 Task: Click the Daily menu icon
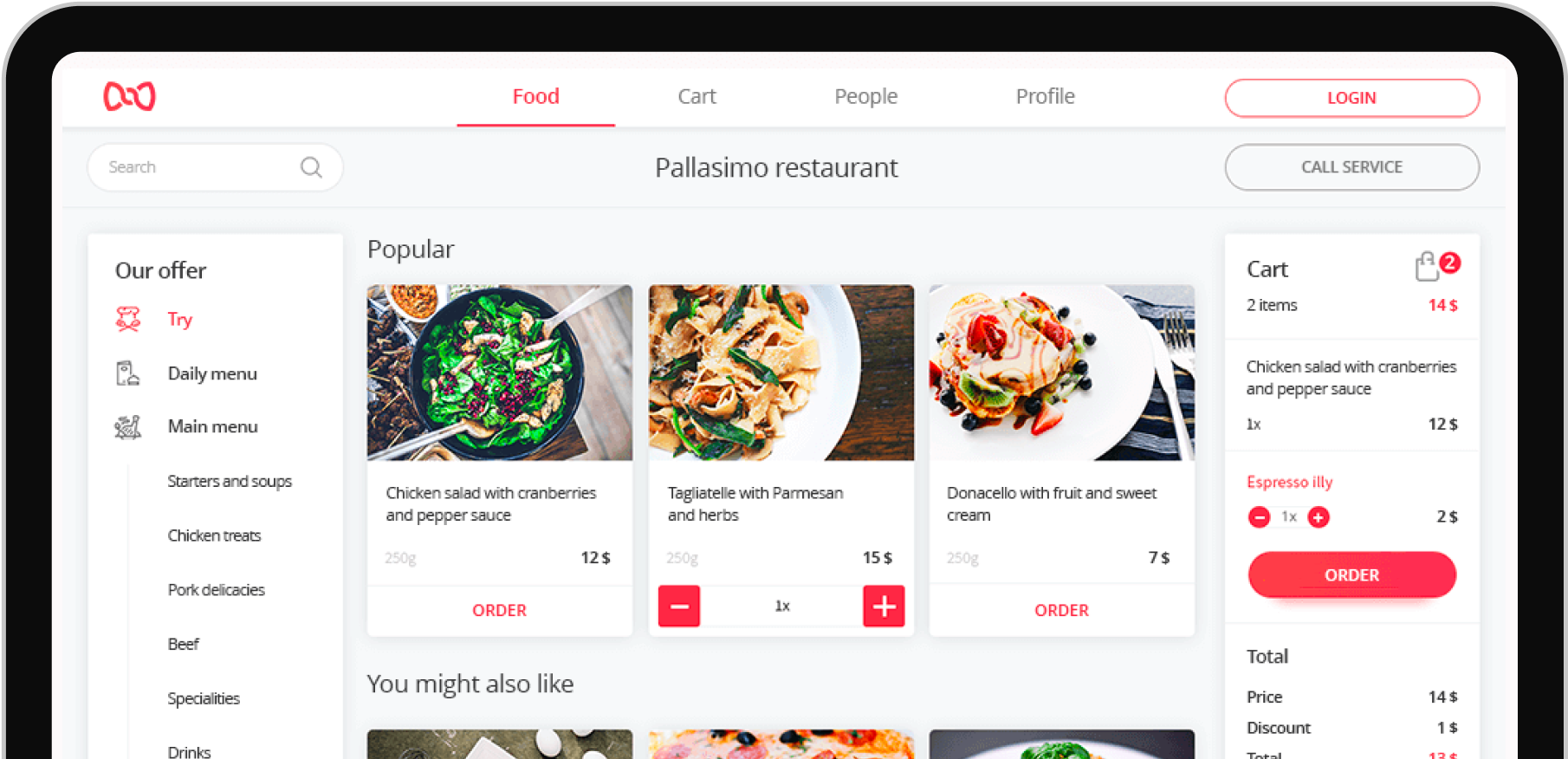(x=128, y=373)
